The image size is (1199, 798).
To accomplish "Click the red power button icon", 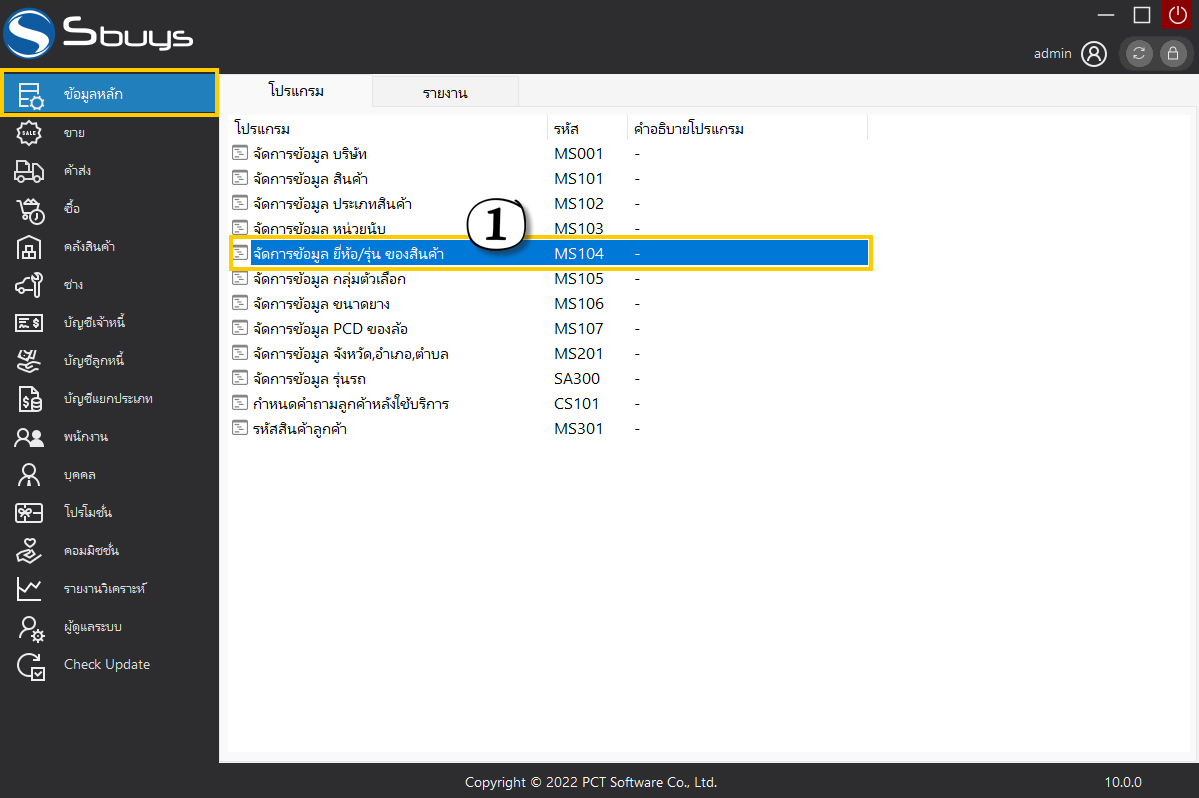I will click(x=1177, y=14).
